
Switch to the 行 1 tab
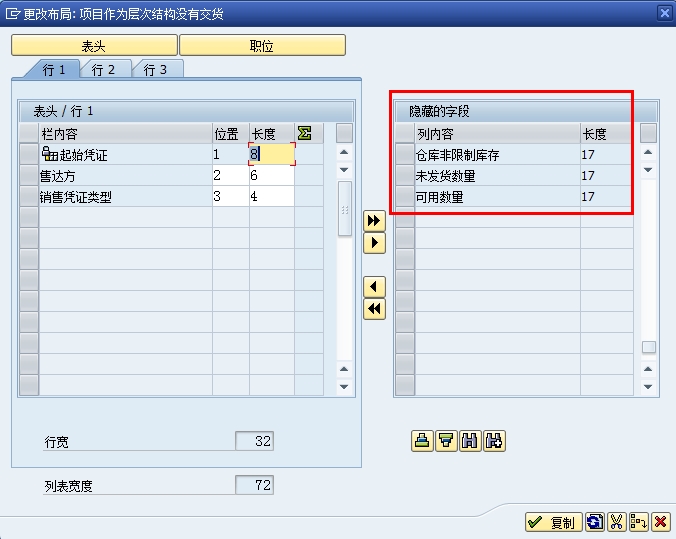(53, 69)
